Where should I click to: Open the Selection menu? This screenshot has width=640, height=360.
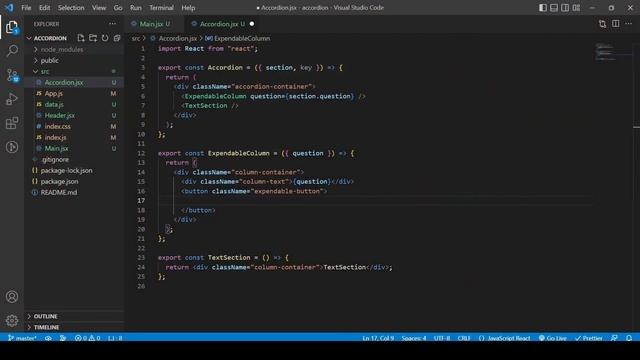tap(71, 8)
